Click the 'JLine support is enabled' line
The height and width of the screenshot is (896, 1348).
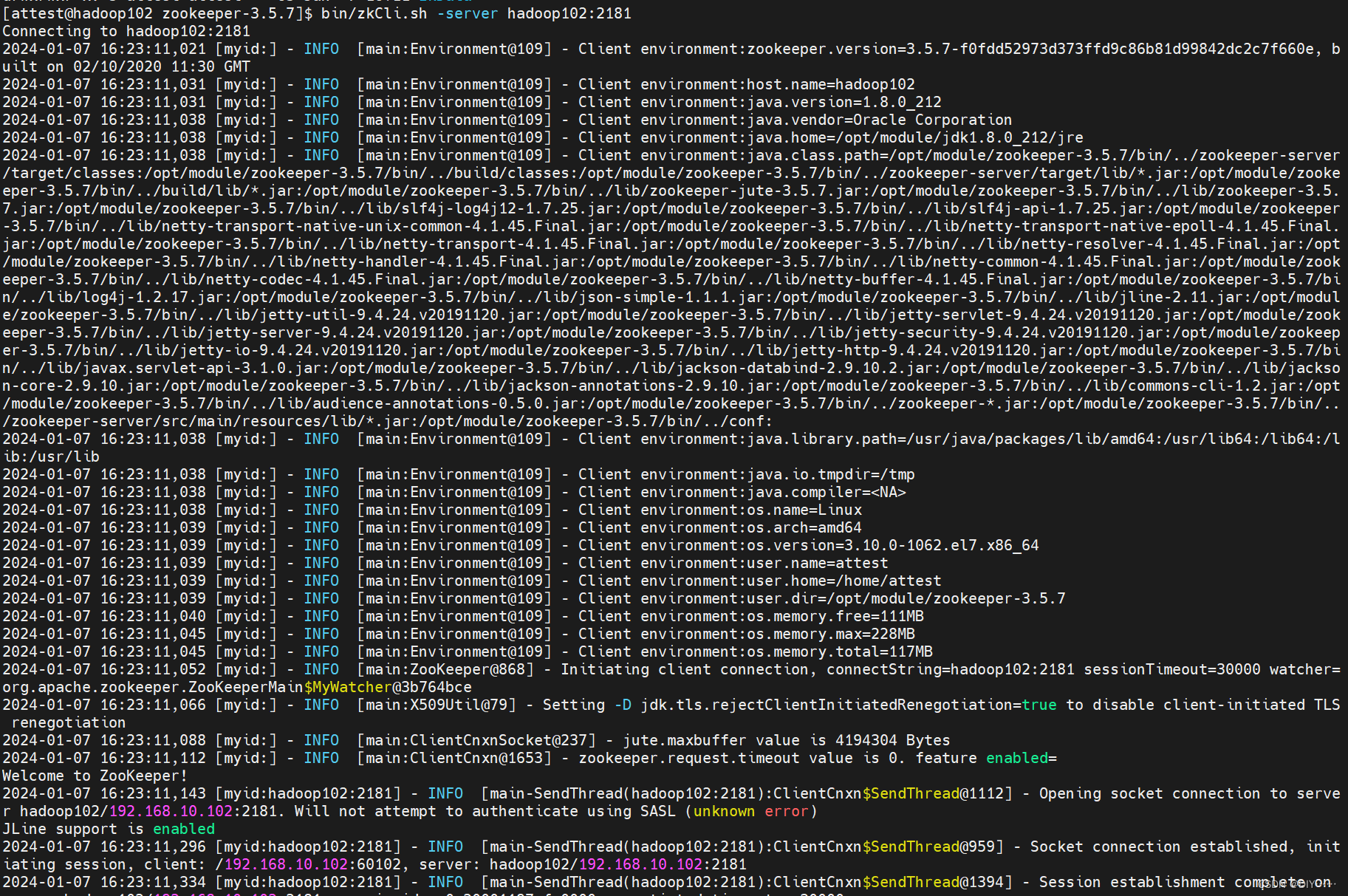click(109, 829)
